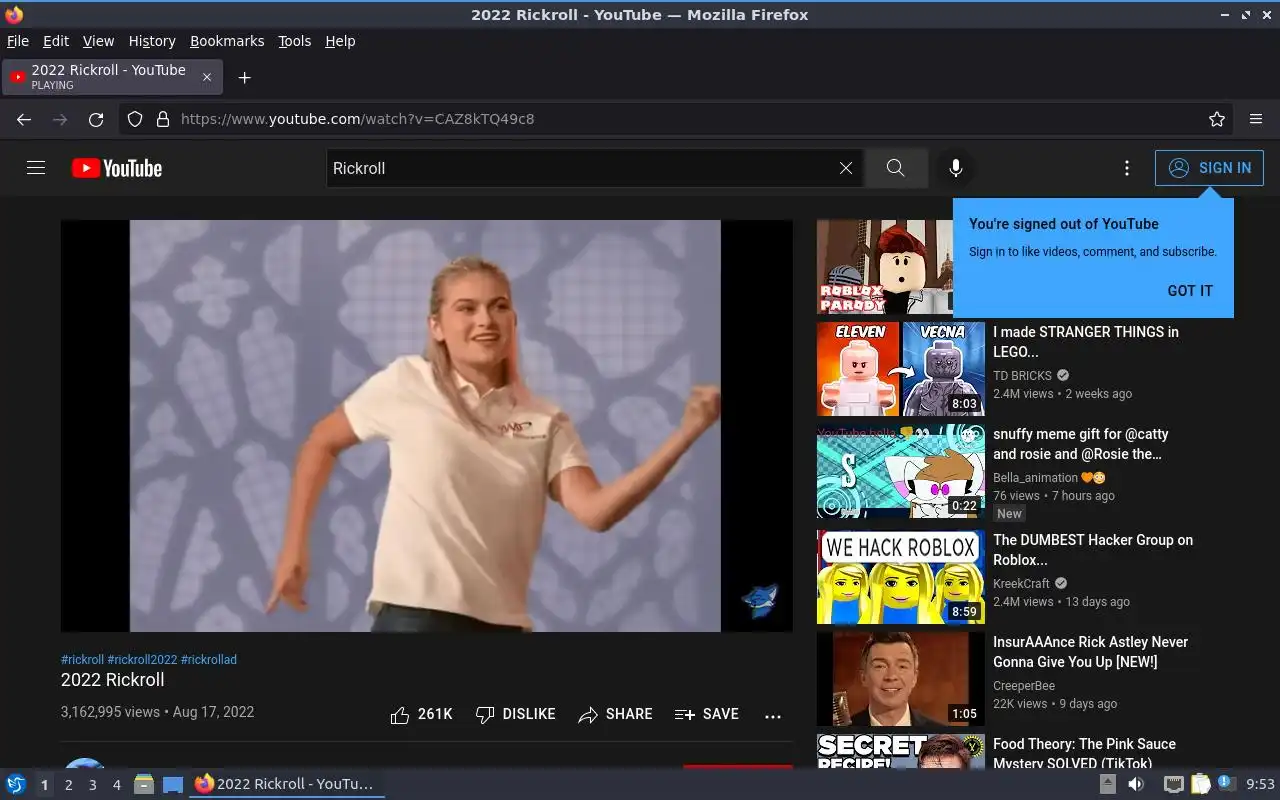
Task: Close the 2022 Rickroll tab
Action: [x=207, y=77]
